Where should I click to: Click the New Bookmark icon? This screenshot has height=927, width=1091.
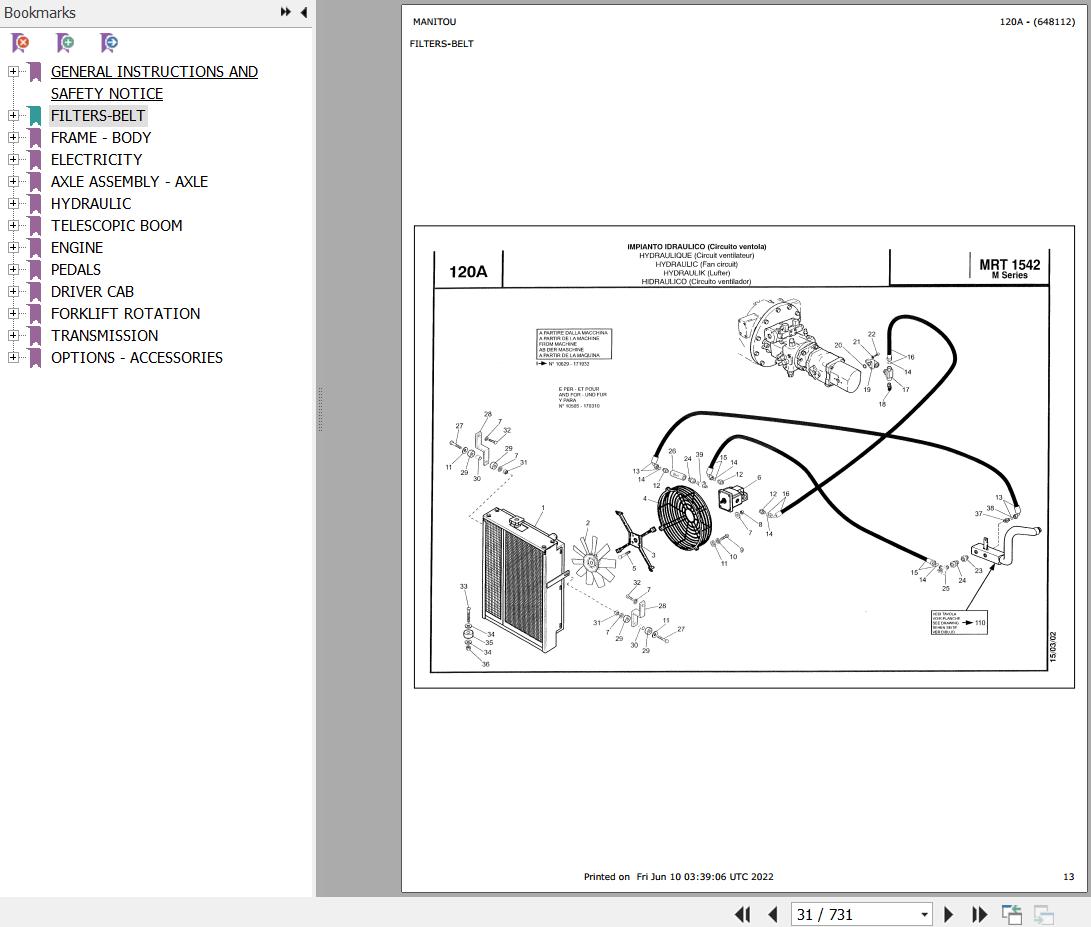[x=64, y=43]
